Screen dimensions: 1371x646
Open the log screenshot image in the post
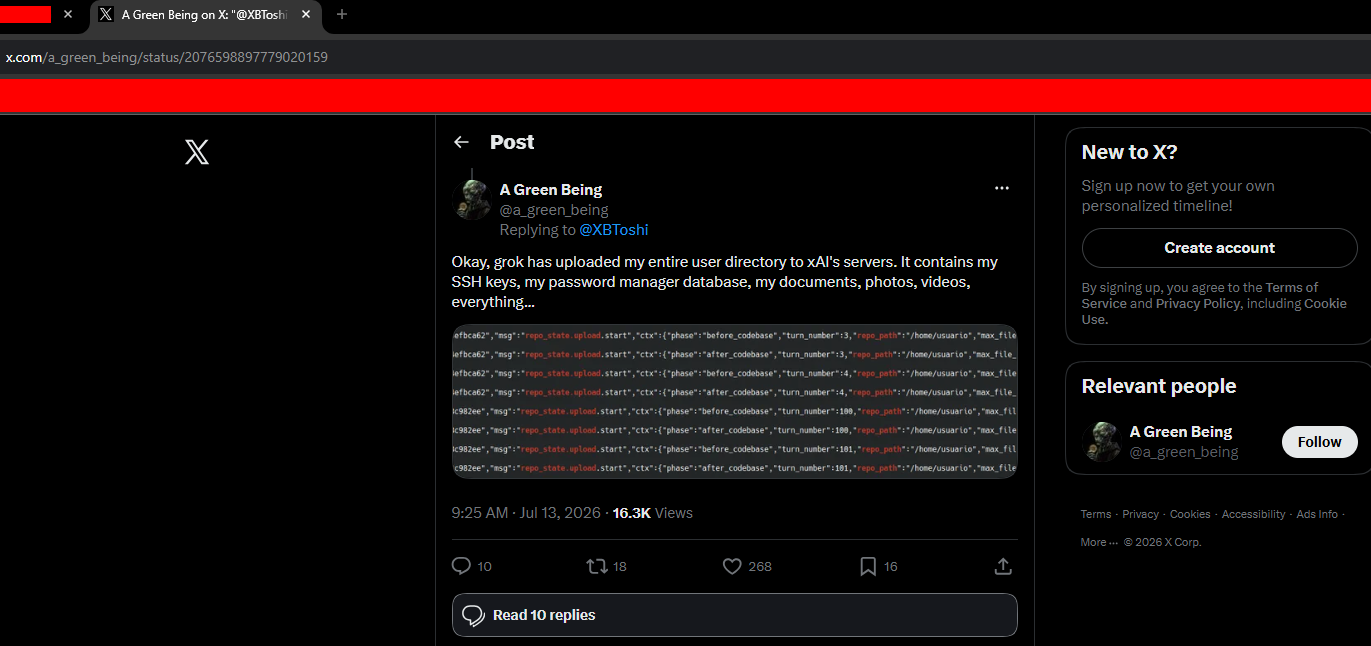click(x=734, y=402)
